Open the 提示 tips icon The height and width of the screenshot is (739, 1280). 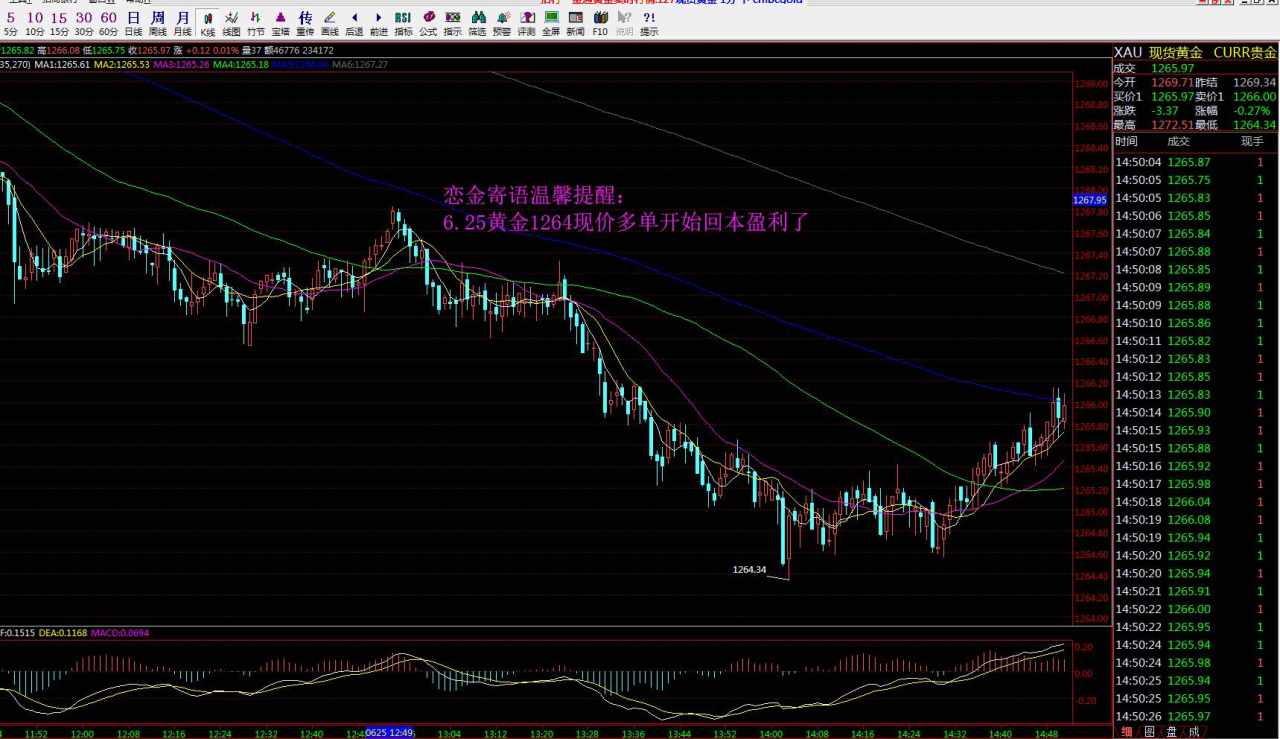pyautogui.click(x=649, y=23)
